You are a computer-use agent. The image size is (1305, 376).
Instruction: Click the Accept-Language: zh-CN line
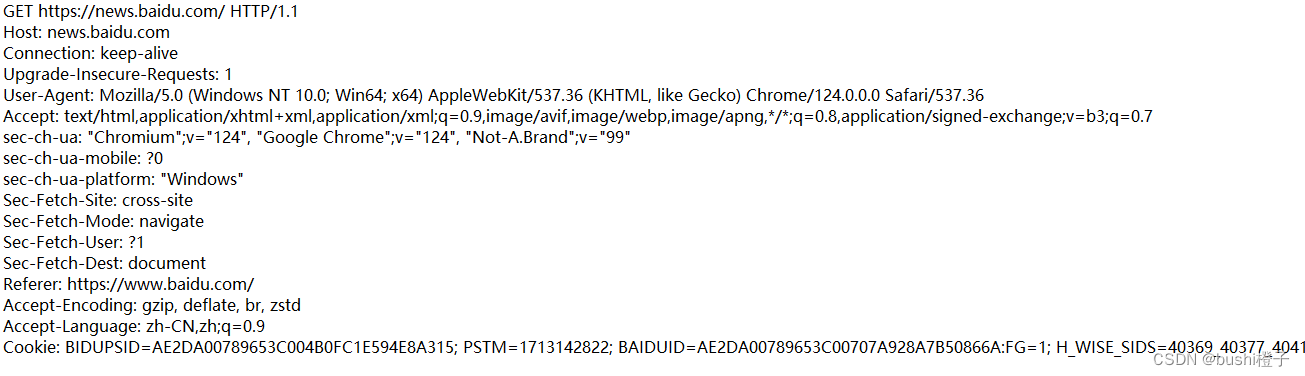(133, 326)
